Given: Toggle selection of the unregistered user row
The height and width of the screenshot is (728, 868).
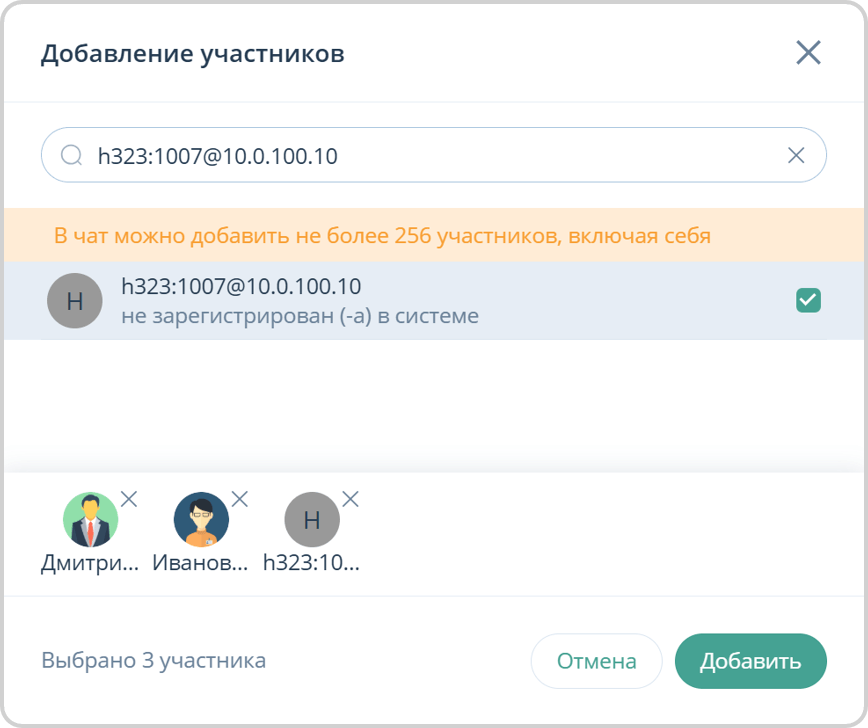Looking at the screenshot, I should pyautogui.click(x=400, y=300).
